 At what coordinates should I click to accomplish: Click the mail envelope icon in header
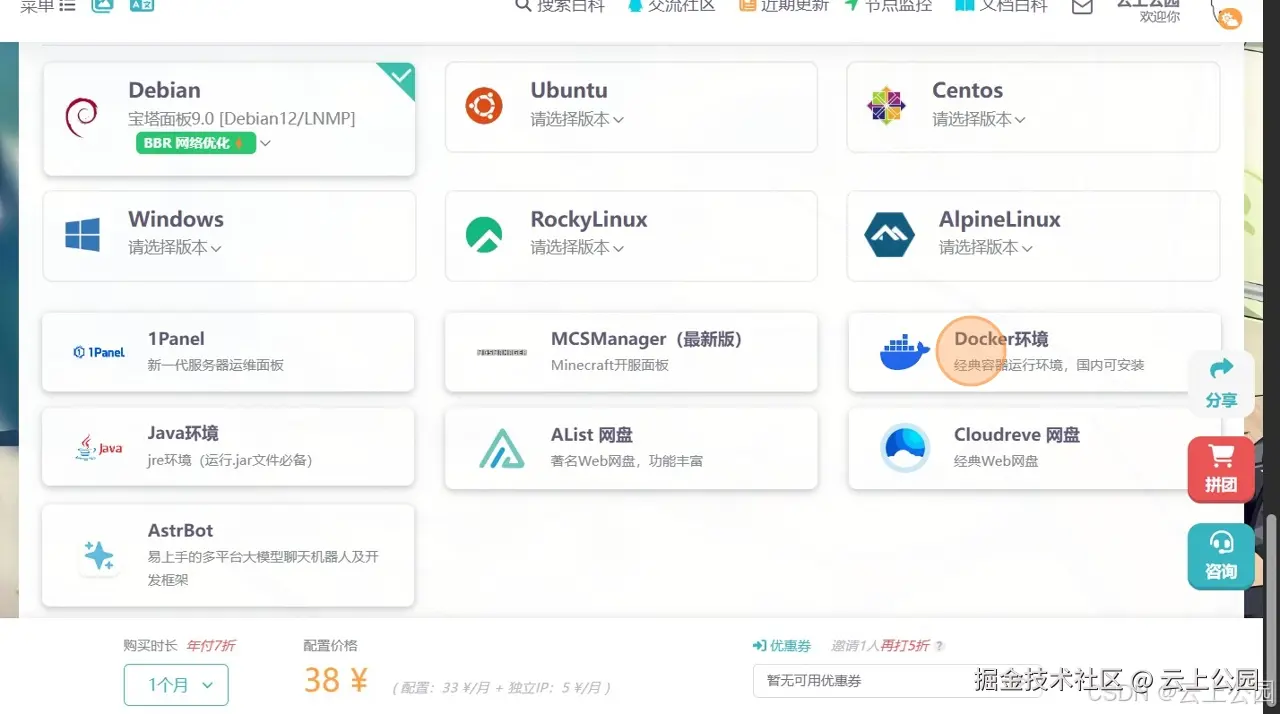(x=1082, y=6)
